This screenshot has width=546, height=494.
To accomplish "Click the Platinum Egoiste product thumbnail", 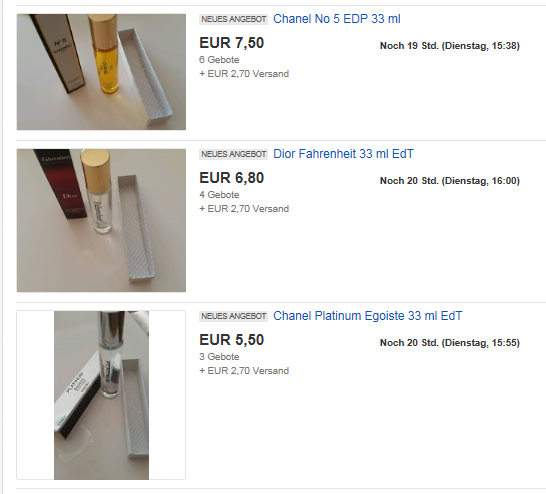I will tap(101, 395).
